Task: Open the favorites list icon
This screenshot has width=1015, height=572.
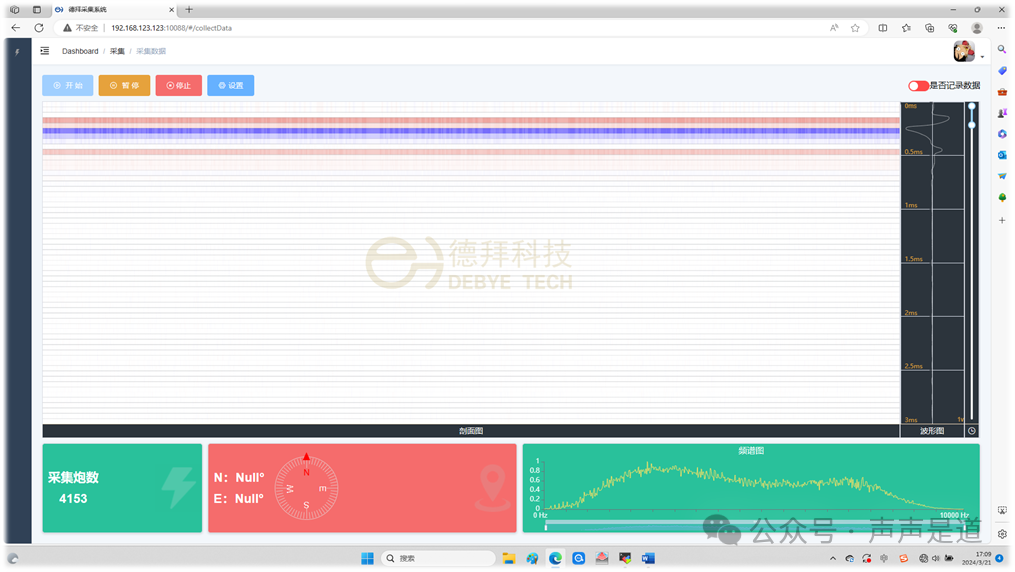Action: point(906,28)
